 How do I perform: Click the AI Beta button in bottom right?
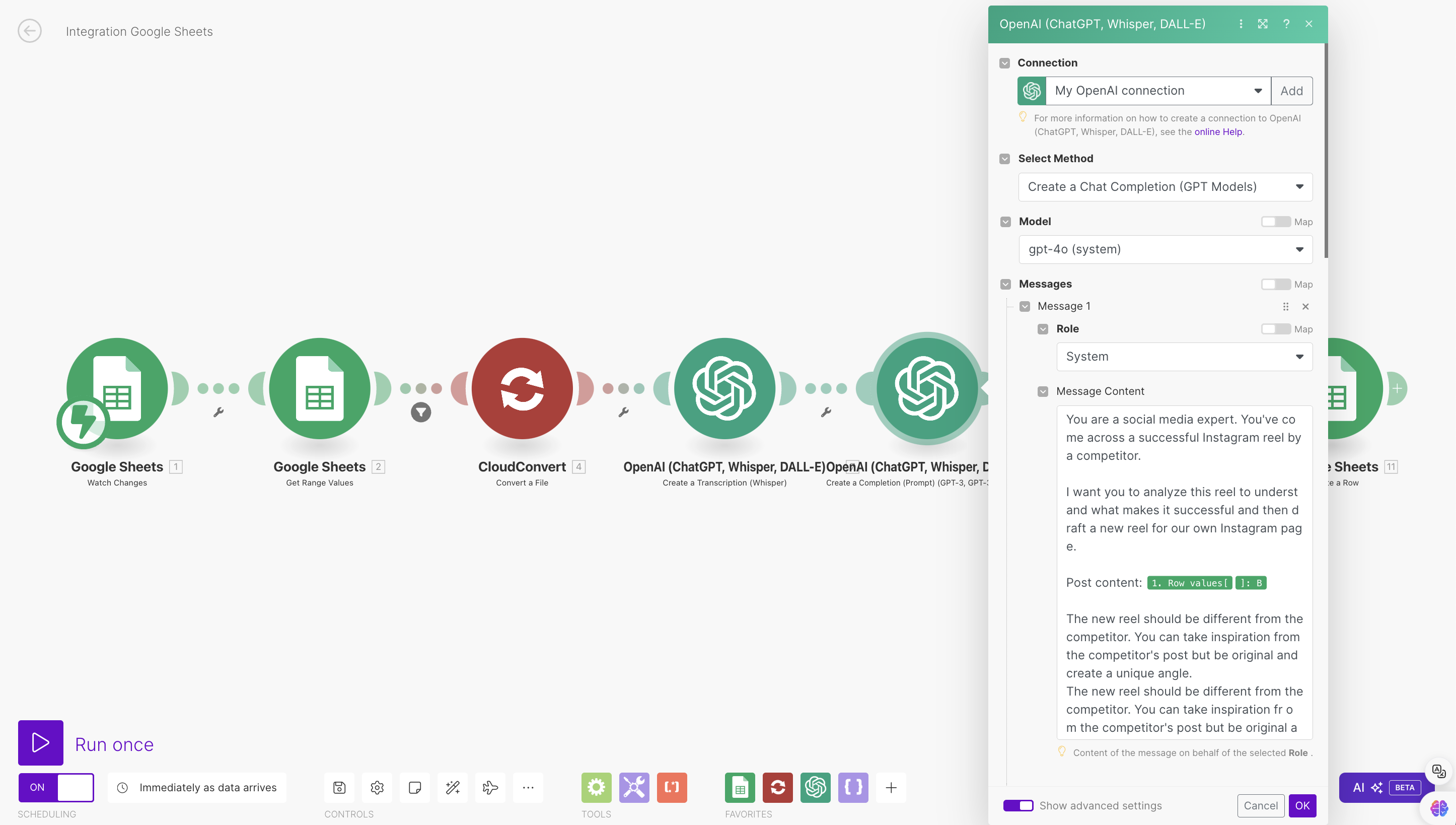(x=1384, y=787)
